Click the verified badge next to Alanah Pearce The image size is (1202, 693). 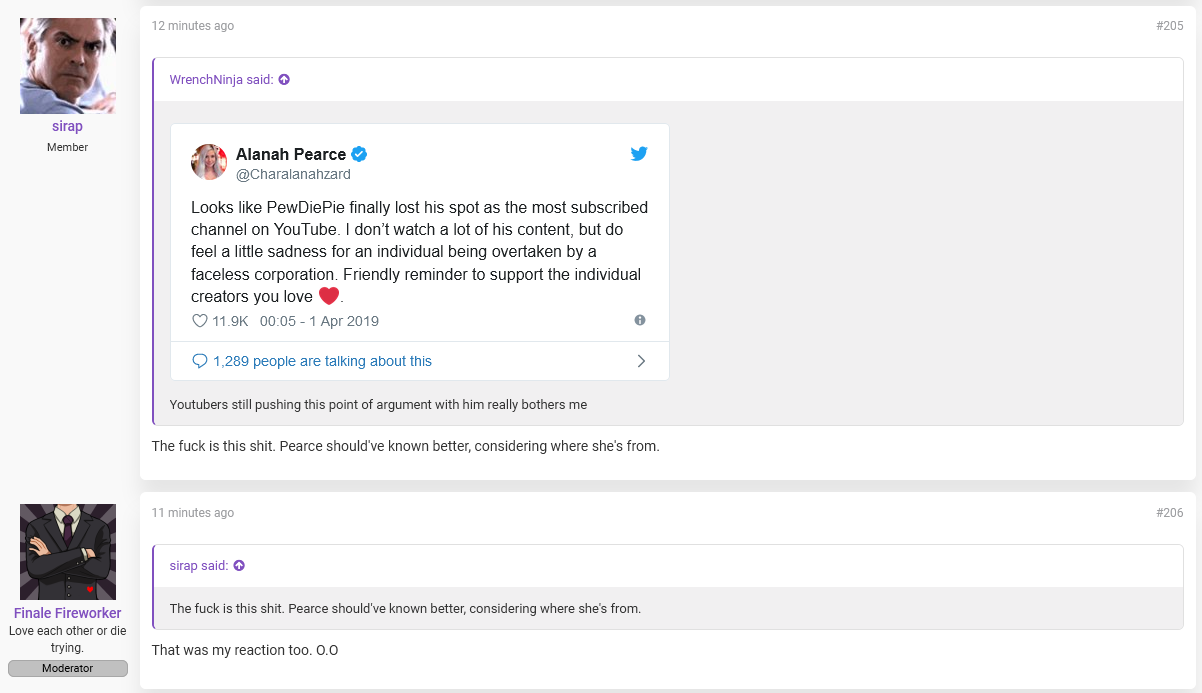click(360, 154)
